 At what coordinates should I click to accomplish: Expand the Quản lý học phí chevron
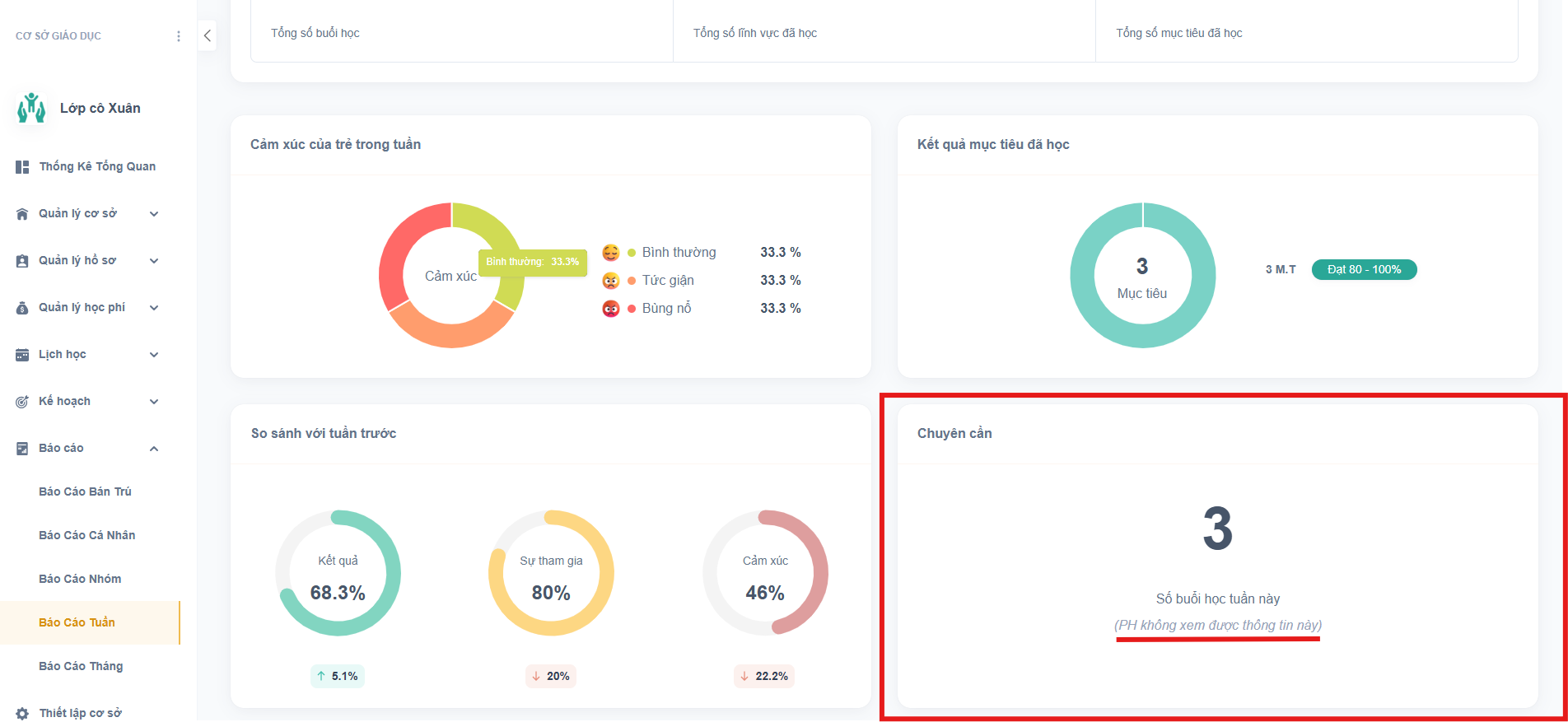pyautogui.click(x=154, y=308)
